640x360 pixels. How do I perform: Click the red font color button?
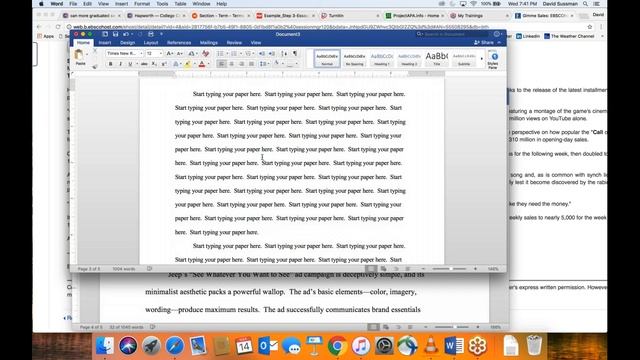tap(202, 64)
